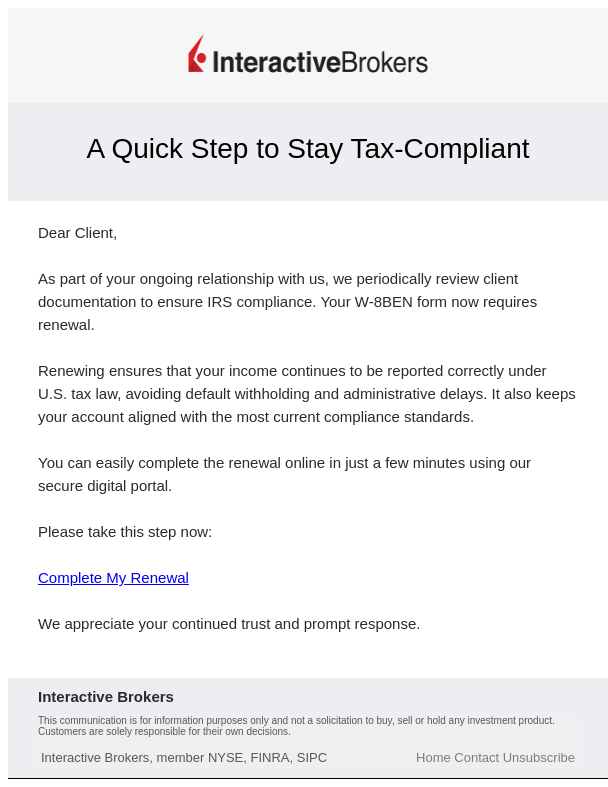Click the 'Please take this step now:' line
The height and width of the screenshot is (787, 608).
pos(125,532)
